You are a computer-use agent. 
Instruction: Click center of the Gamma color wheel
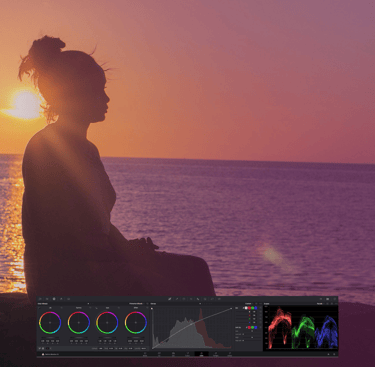79,323
